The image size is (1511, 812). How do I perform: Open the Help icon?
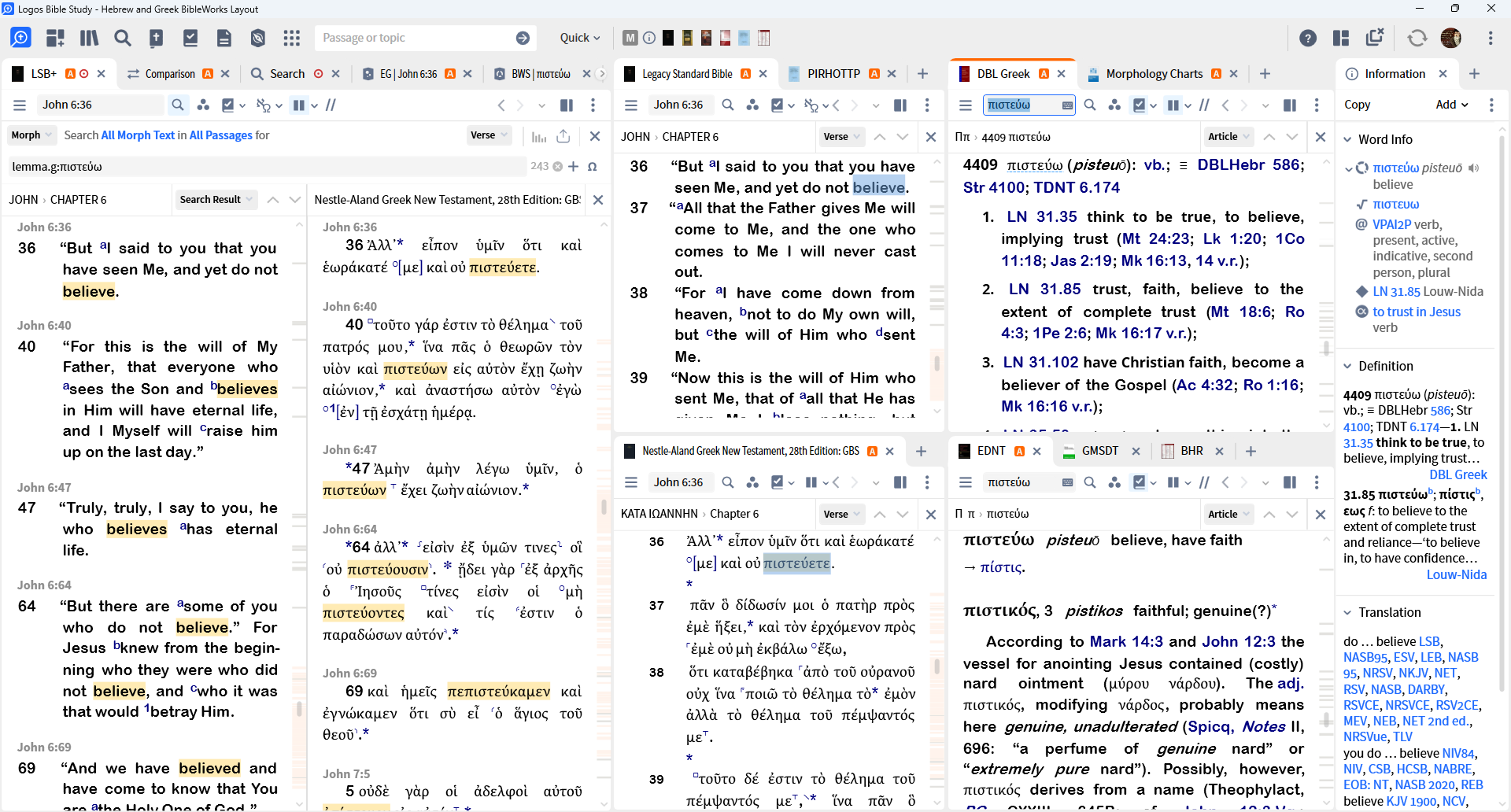pyautogui.click(x=1307, y=38)
